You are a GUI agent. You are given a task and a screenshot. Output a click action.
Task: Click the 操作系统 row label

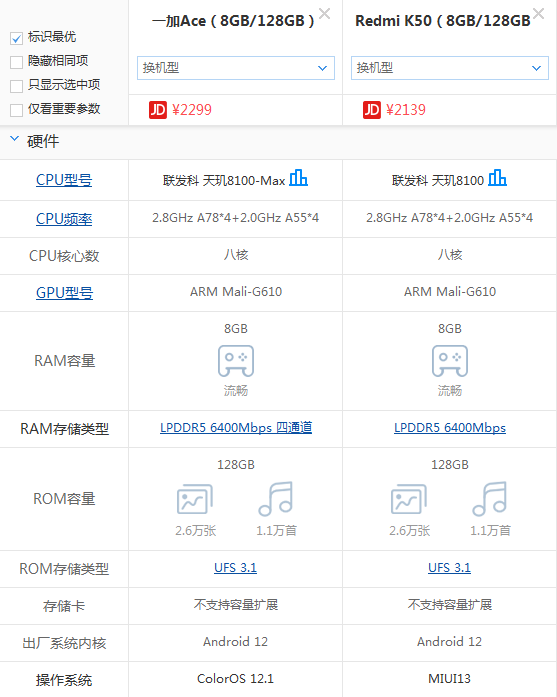coord(64,680)
